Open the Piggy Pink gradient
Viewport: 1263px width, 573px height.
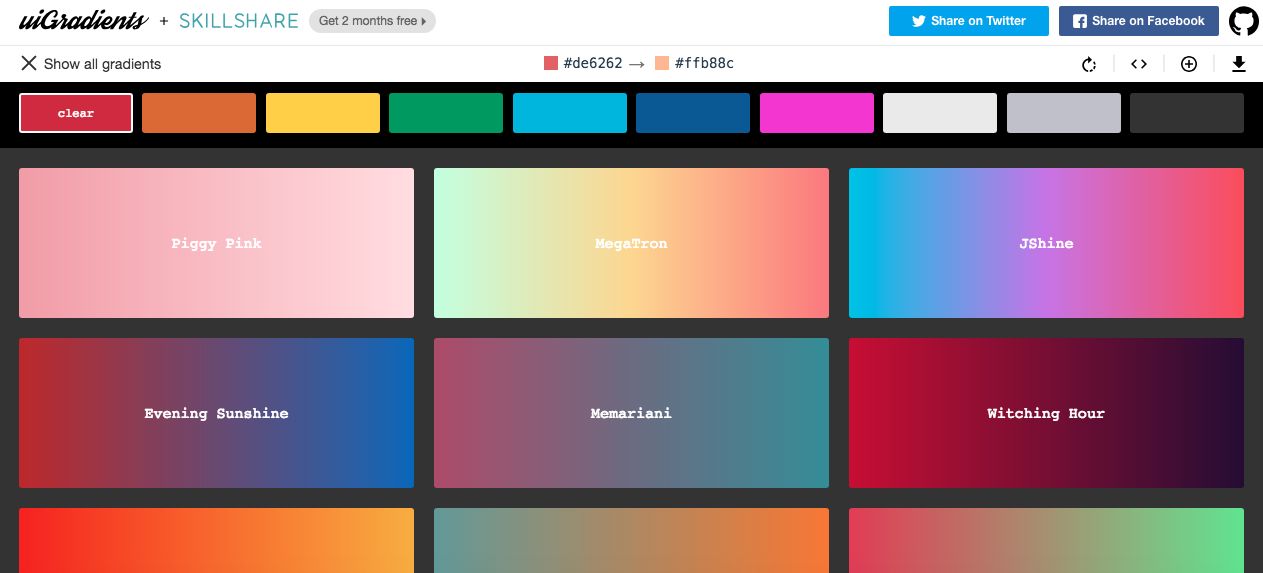pos(216,243)
